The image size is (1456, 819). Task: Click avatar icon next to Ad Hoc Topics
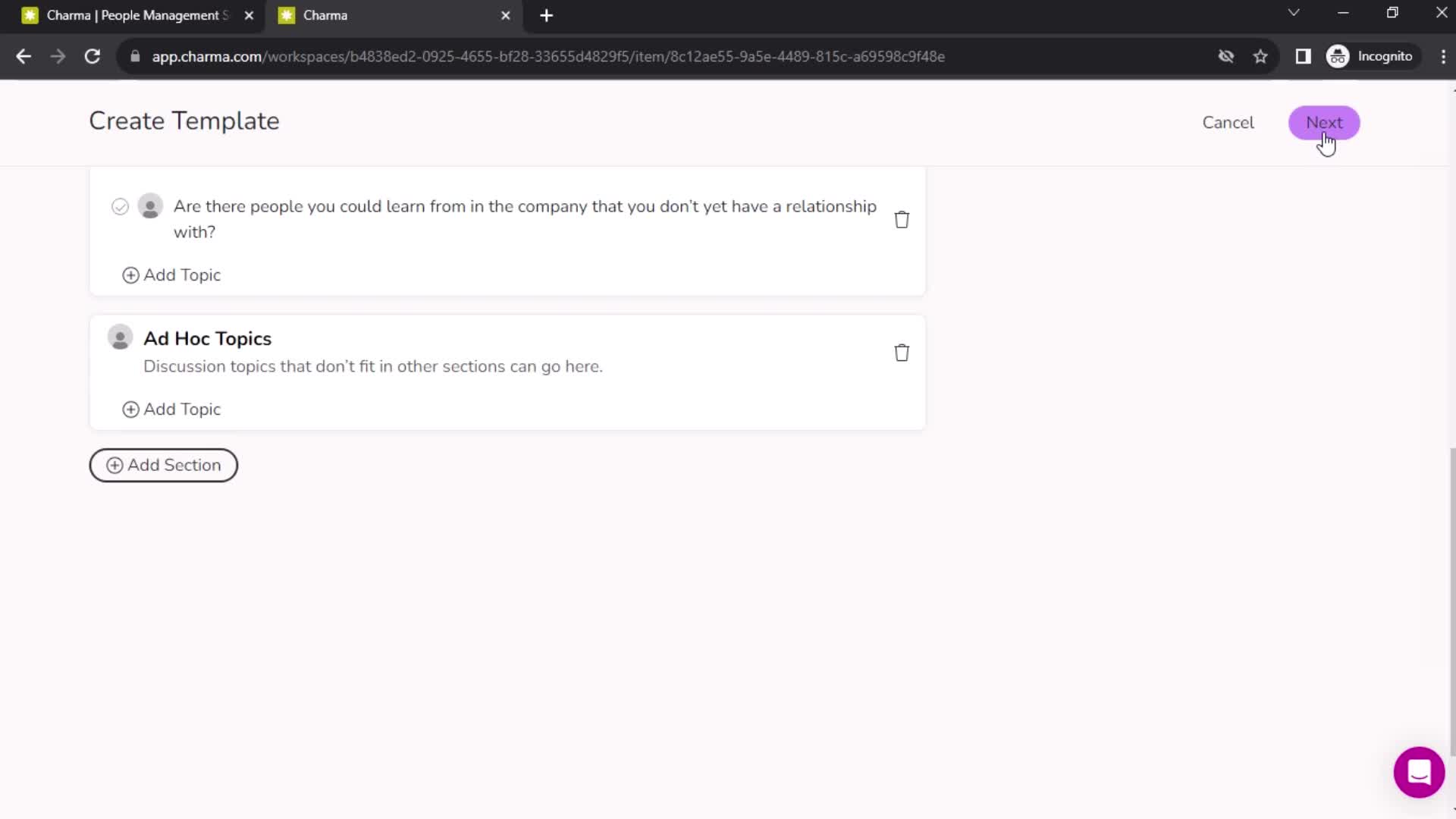(x=120, y=337)
